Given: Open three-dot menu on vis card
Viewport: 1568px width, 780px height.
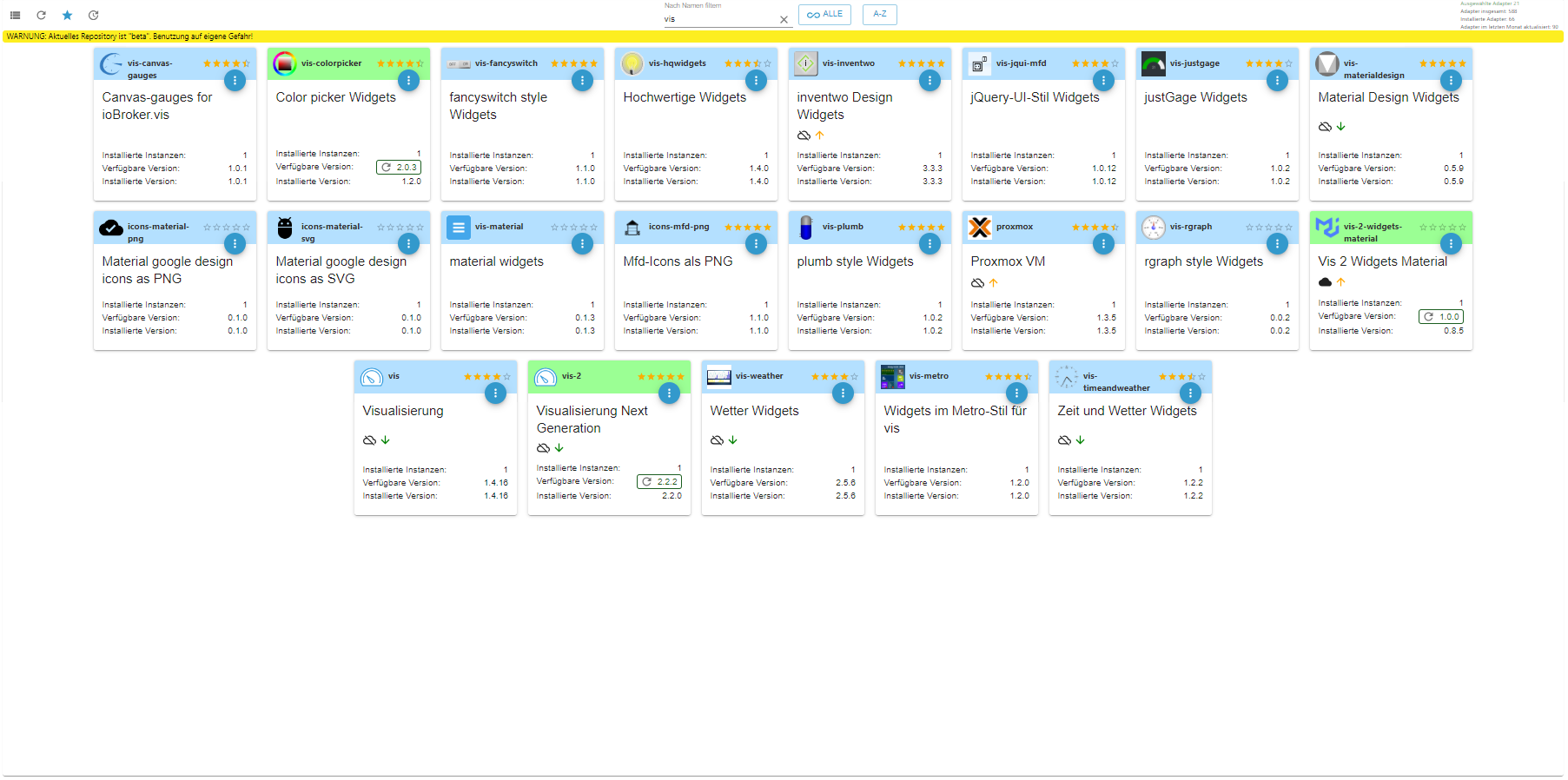Looking at the screenshot, I should point(495,393).
